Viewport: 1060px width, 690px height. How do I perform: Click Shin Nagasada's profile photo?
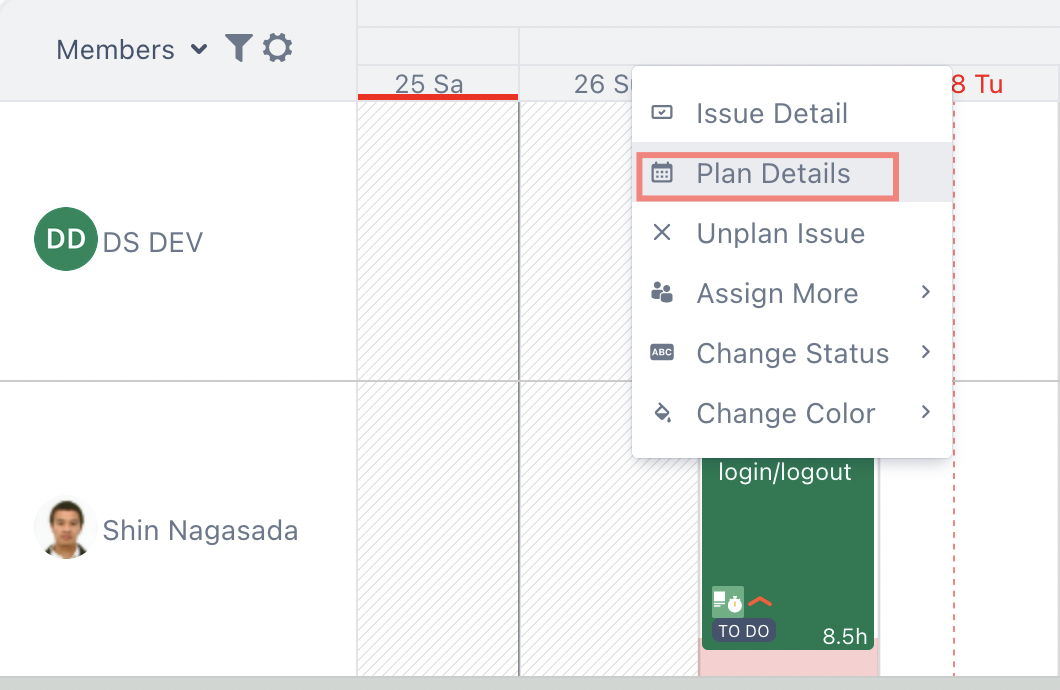(65, 529)
